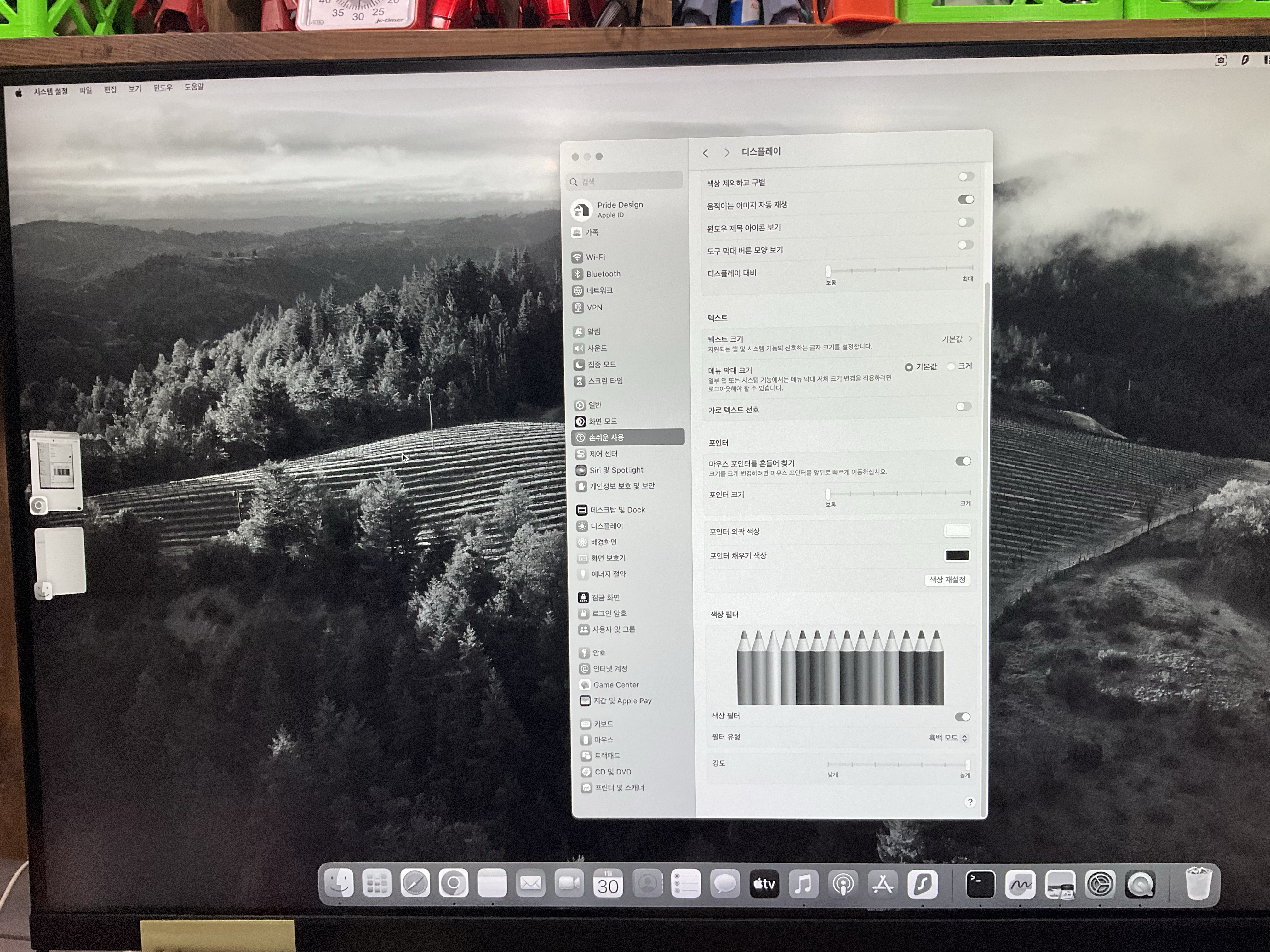Go back with the left chevron
The width and height of the screenshot is (1270, 952).
coord(706,153)
